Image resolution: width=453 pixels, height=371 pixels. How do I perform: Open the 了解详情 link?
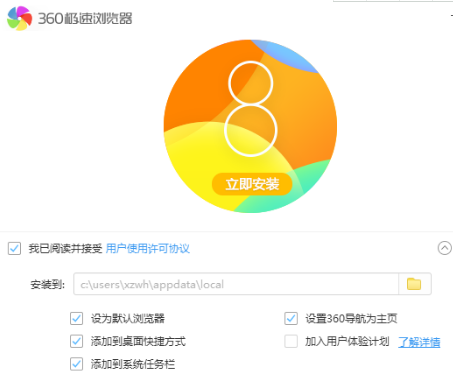[x=419, y=342]
